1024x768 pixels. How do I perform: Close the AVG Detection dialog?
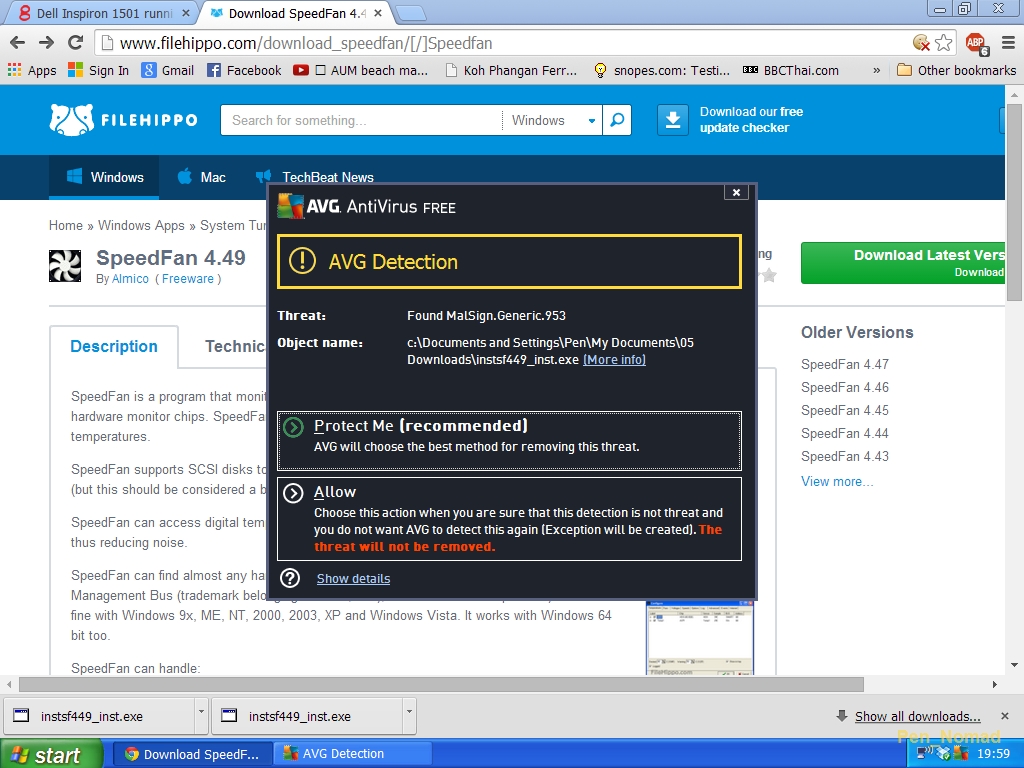(736, 192)
